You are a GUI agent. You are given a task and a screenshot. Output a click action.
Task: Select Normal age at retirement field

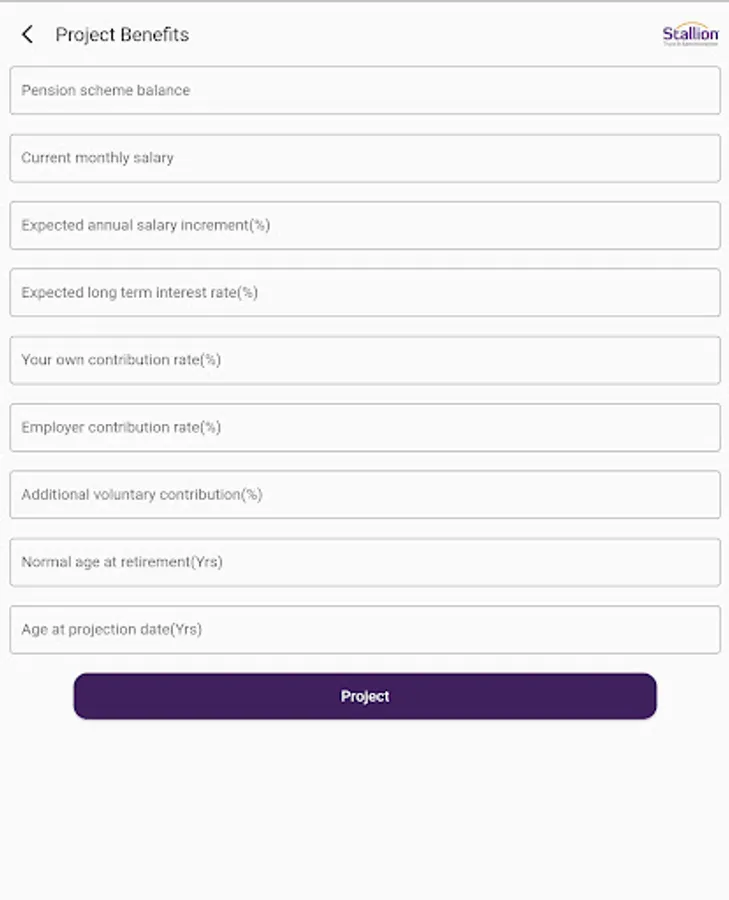pos(365,562)
